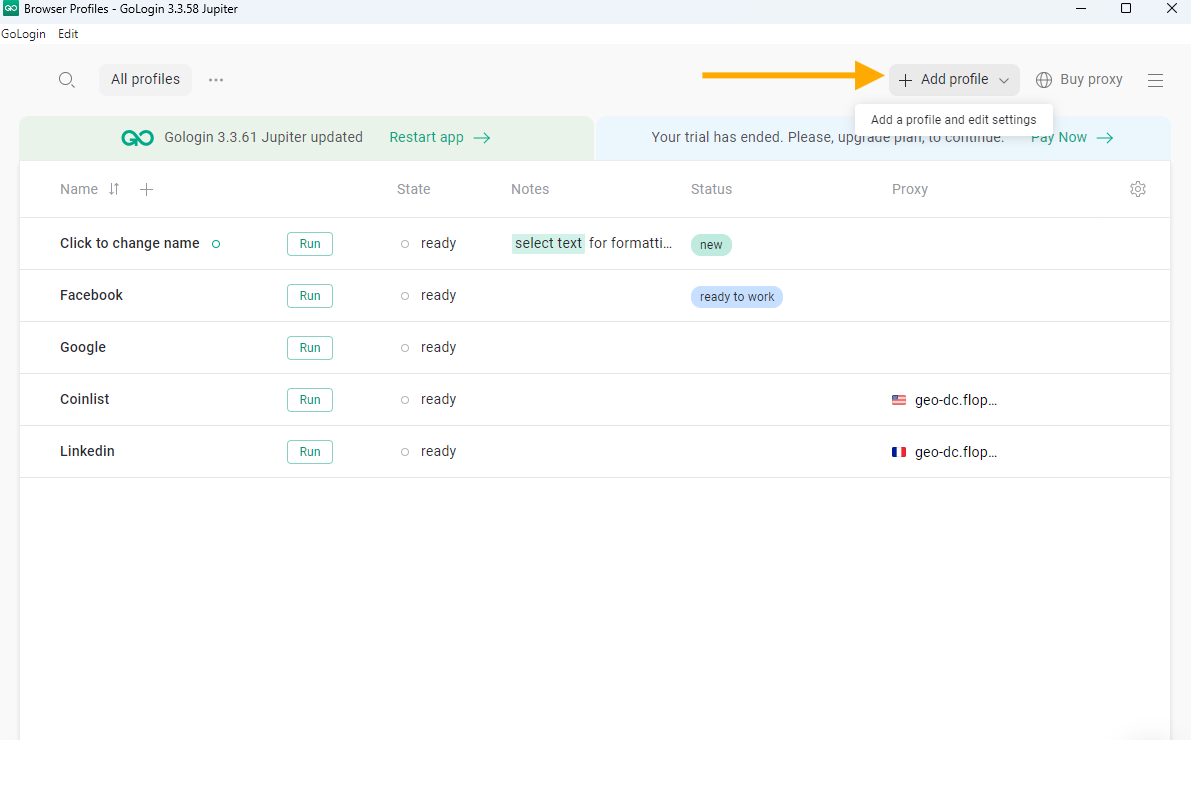The image size is (1191, 805).
Task: Click the US flag in Coinlist proxy
Action: click(x=899, y=399)
